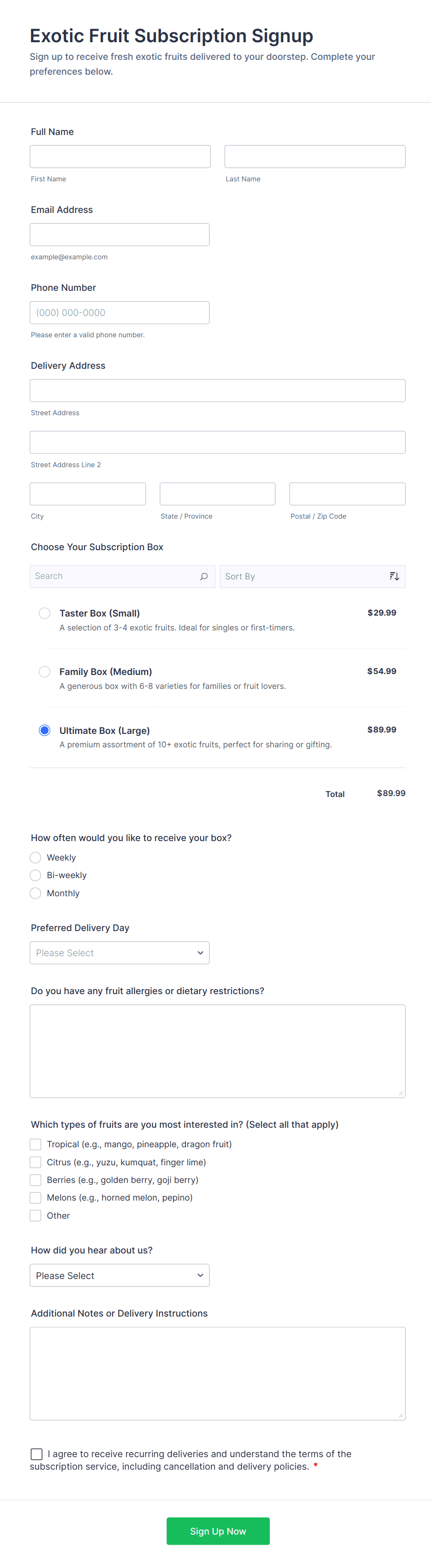Enable the Melons checkbox

[36, 1197]
